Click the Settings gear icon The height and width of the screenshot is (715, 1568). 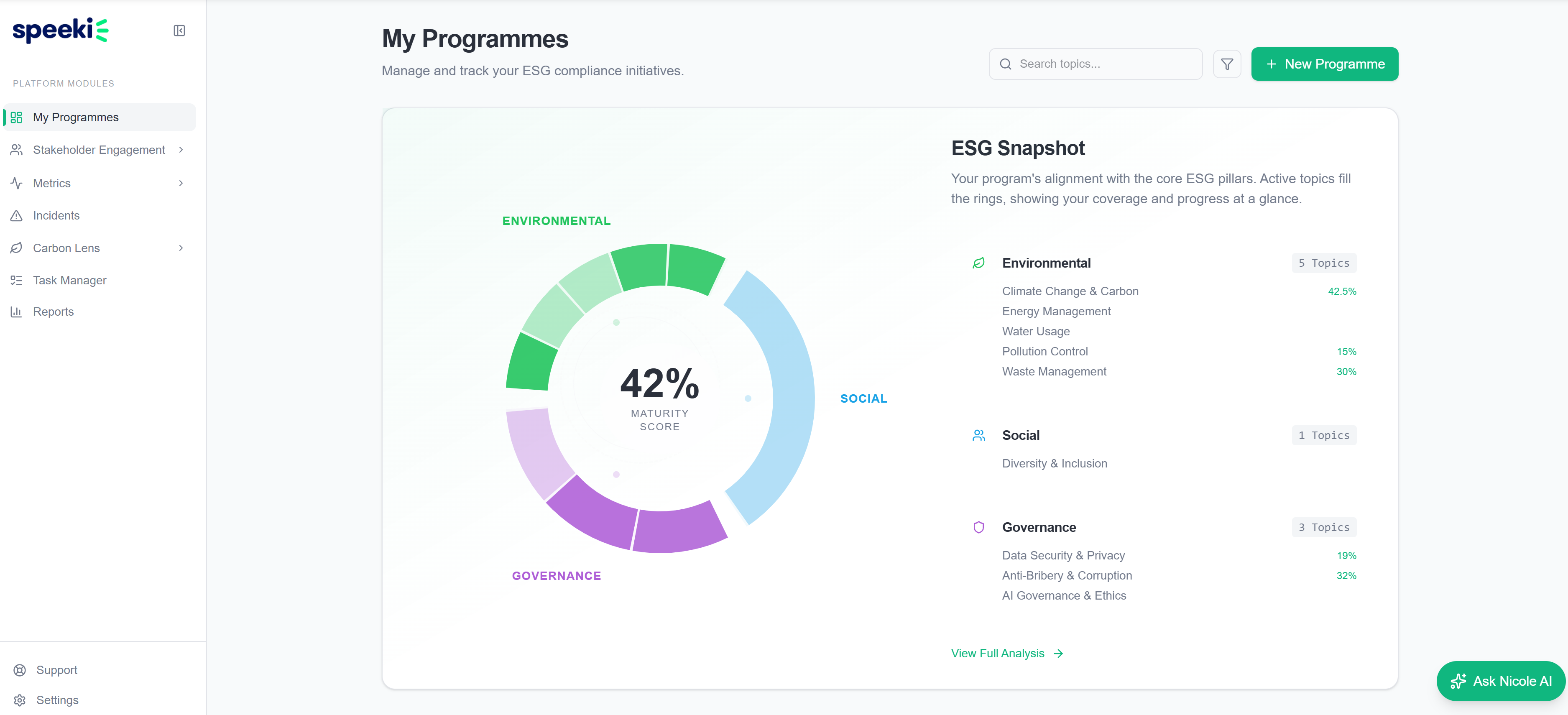click(x=20, y=700)
